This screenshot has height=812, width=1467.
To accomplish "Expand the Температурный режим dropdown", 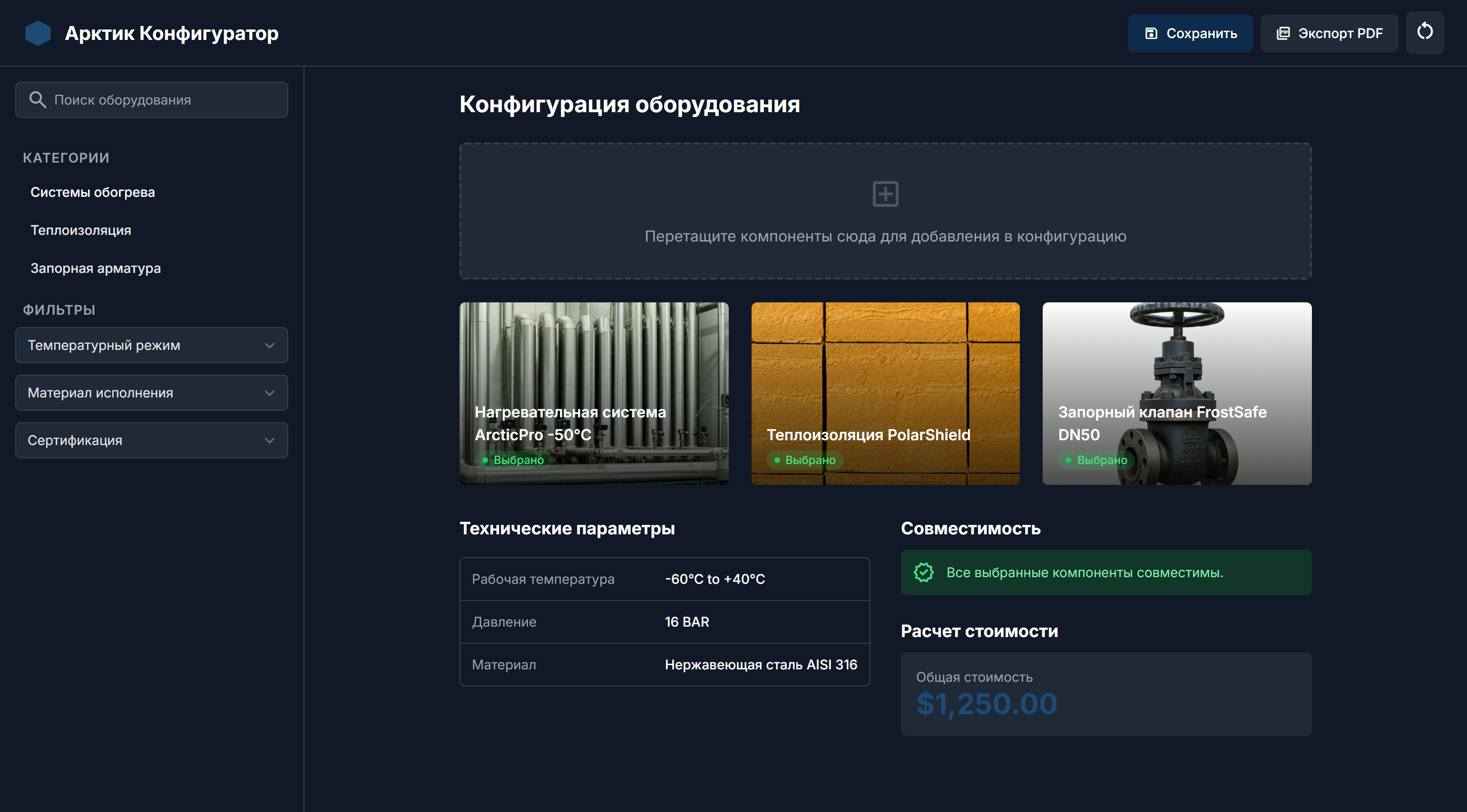I will pos(151,346).
